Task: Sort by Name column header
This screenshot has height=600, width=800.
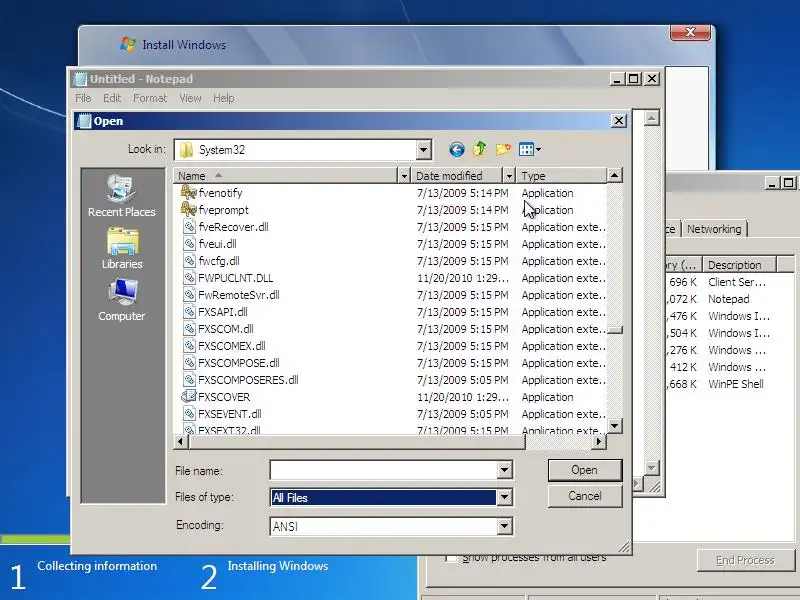Action: click(285, 176)
